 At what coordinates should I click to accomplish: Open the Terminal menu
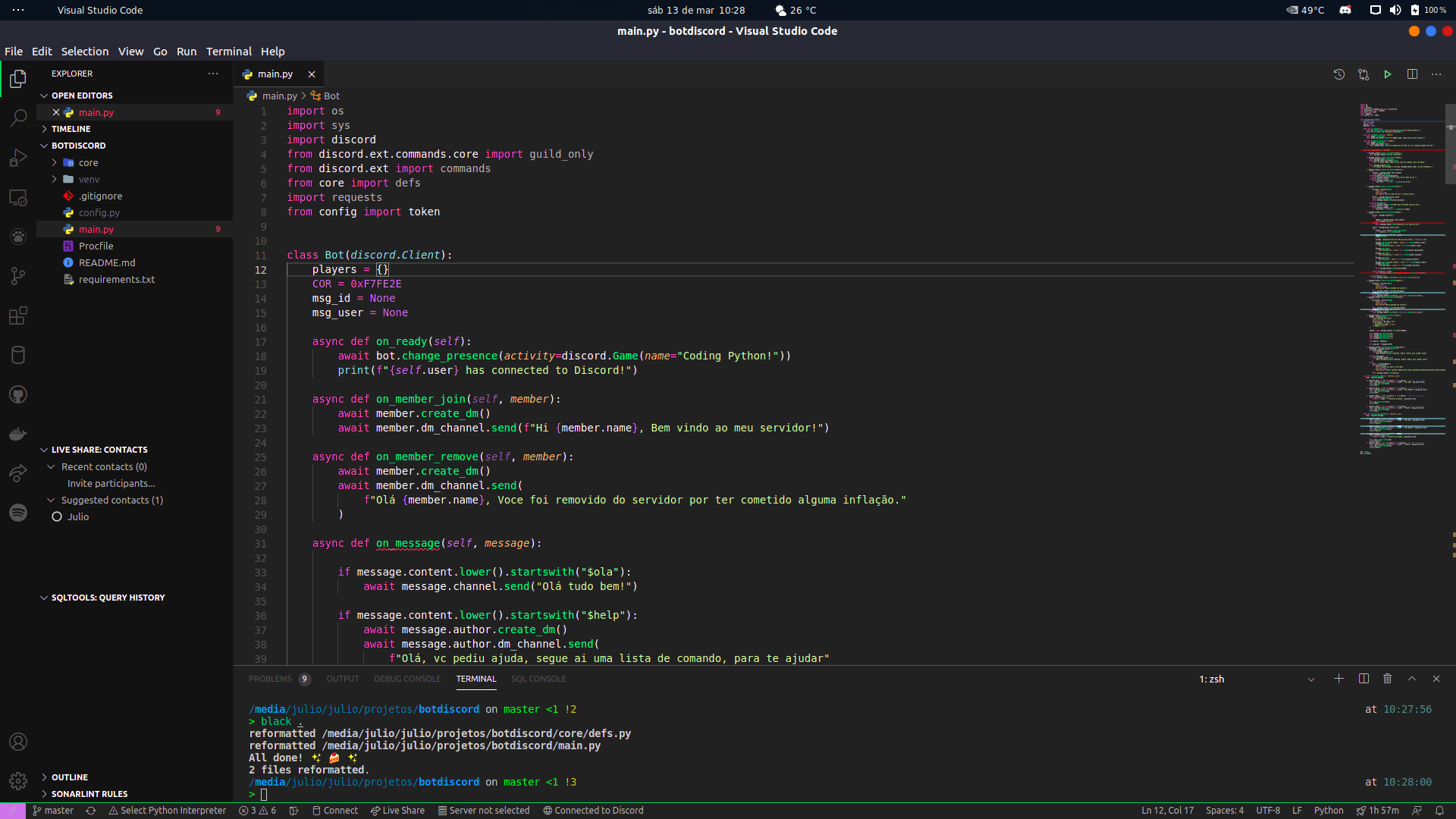click(x=229, y=52)
